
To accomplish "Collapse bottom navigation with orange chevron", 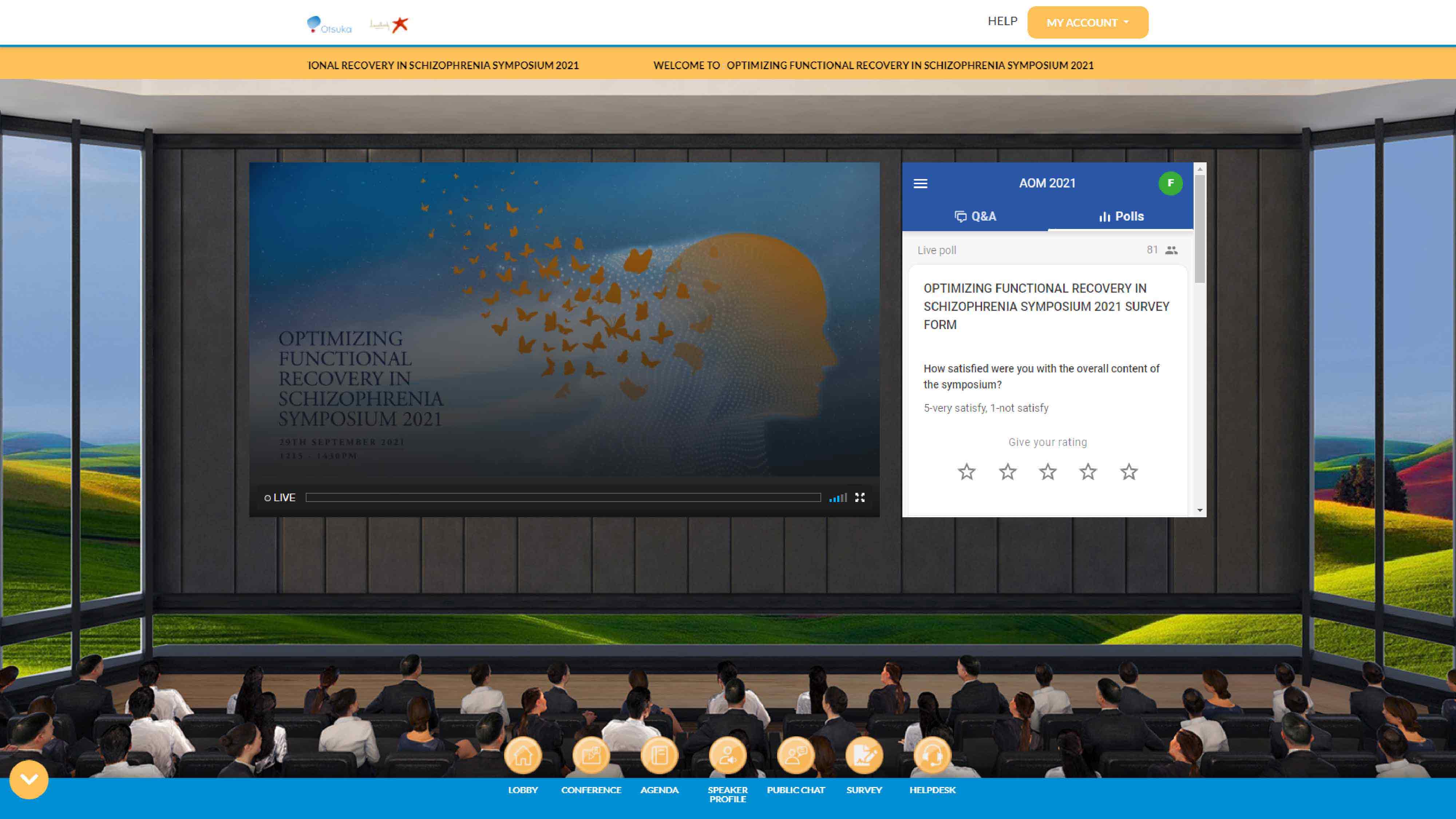I will pos(29,779).
